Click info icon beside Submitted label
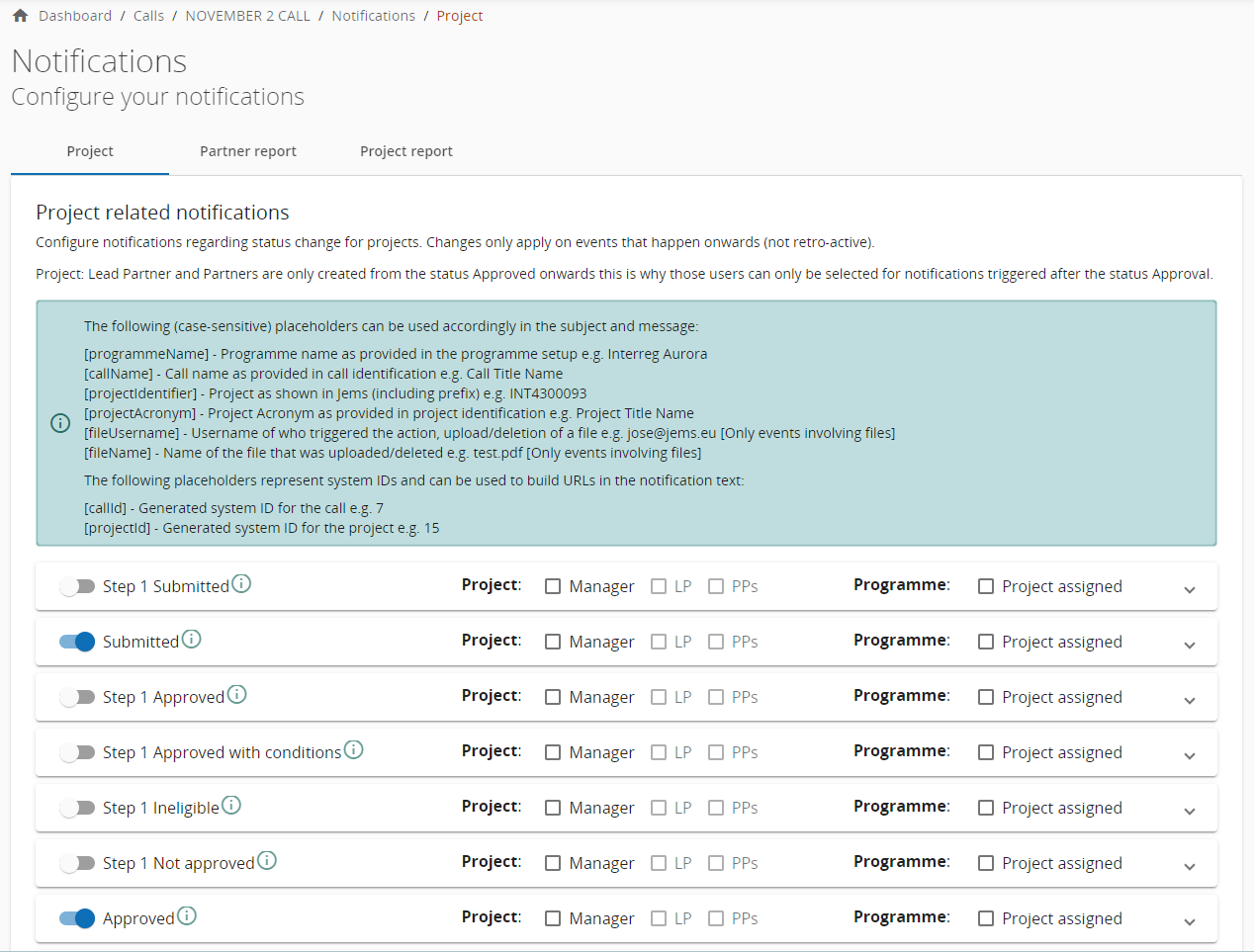This screenshot has width=1254, height=952. pos(192,640)
